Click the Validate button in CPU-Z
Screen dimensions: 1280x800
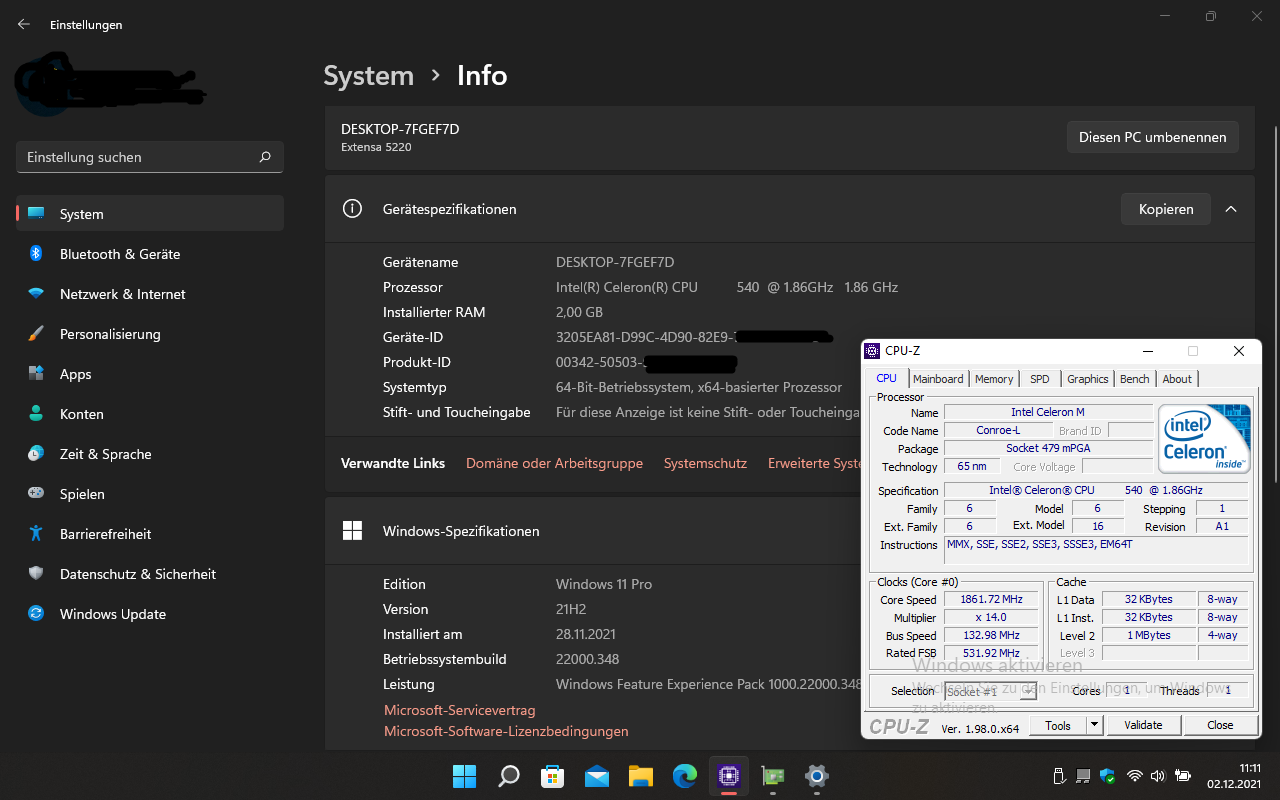pyautogui.click(x=1143, y=724)
